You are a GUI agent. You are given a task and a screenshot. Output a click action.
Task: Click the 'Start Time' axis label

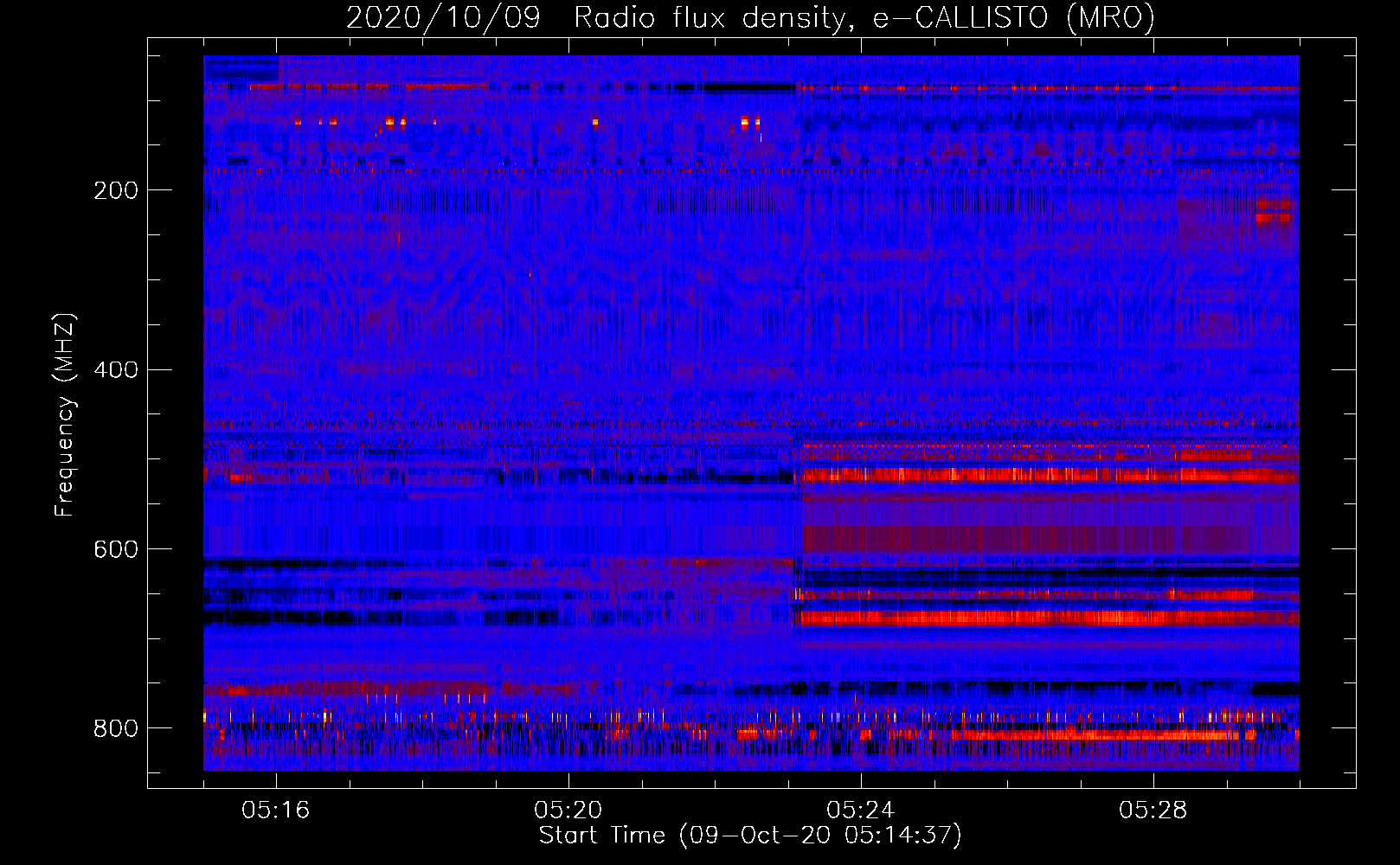[x=750, y=835]
